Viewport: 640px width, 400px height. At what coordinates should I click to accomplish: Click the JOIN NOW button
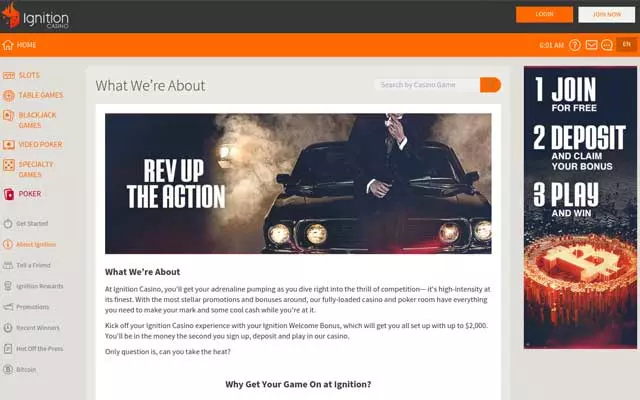606,14
